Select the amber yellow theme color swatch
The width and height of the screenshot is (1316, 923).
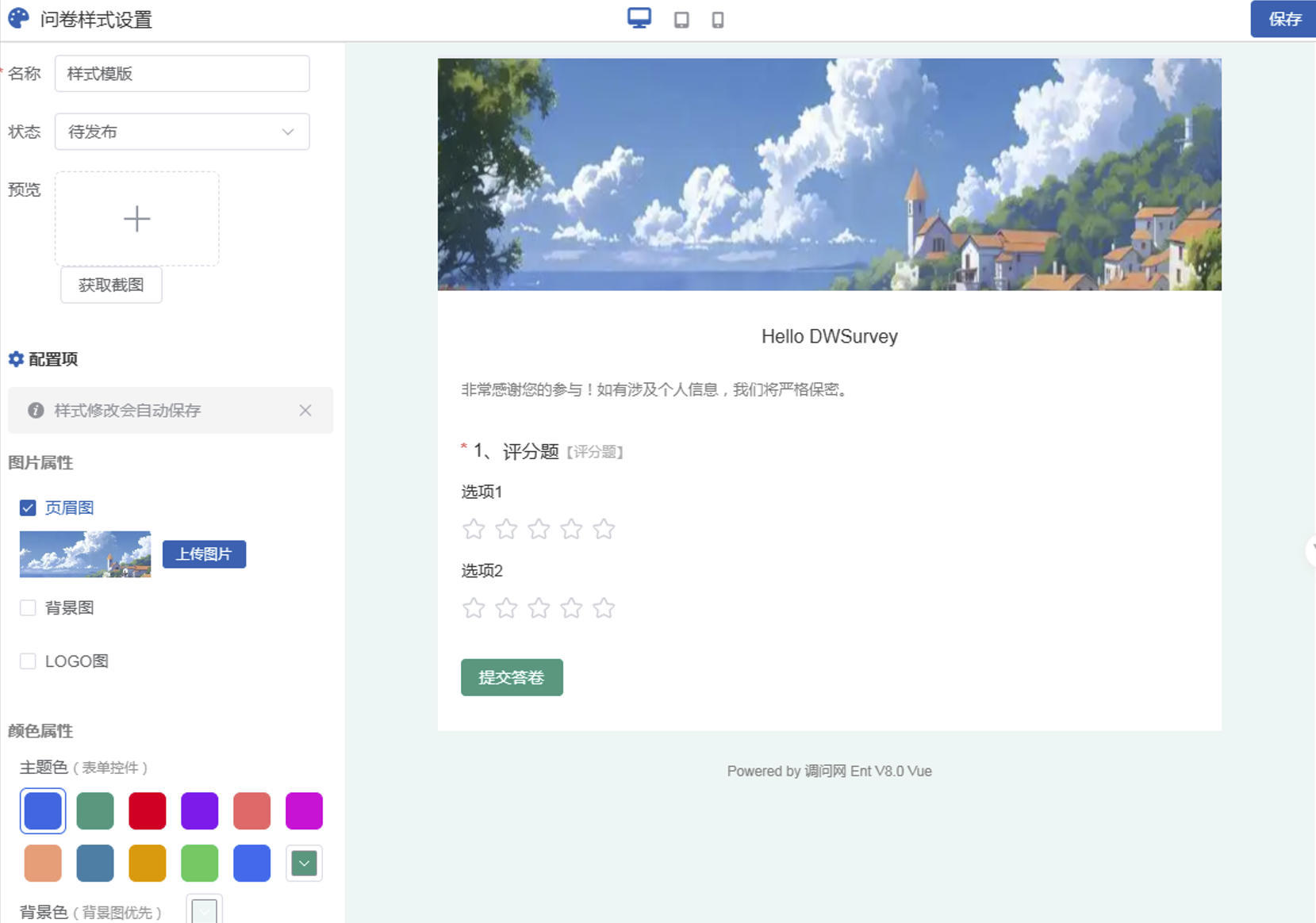coord(148,863)
